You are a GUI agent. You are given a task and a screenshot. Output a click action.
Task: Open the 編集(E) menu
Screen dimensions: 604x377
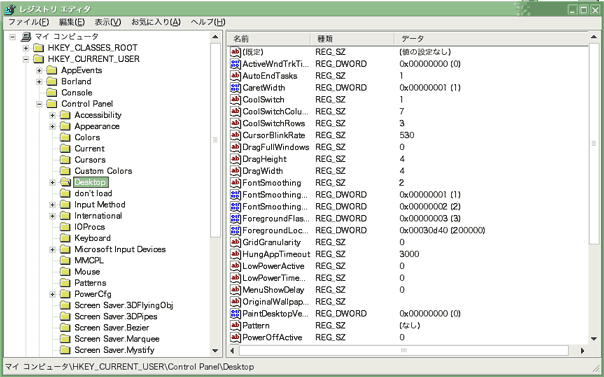coord(72,22)
